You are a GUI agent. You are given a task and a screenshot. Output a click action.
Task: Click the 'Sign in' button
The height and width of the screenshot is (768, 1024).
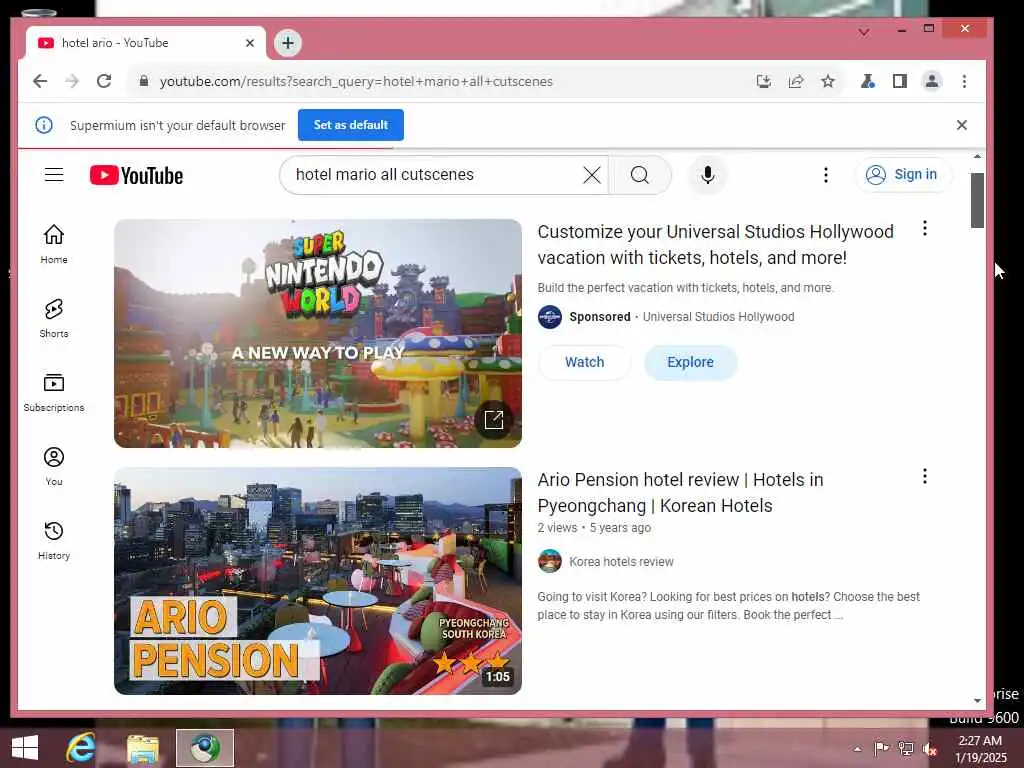[903, 174]
